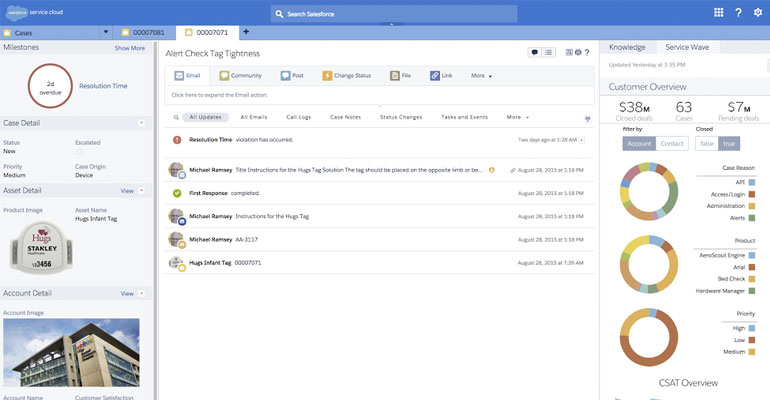
Task: Click the 2d overdue milestone circle
Action: (50, 86)
